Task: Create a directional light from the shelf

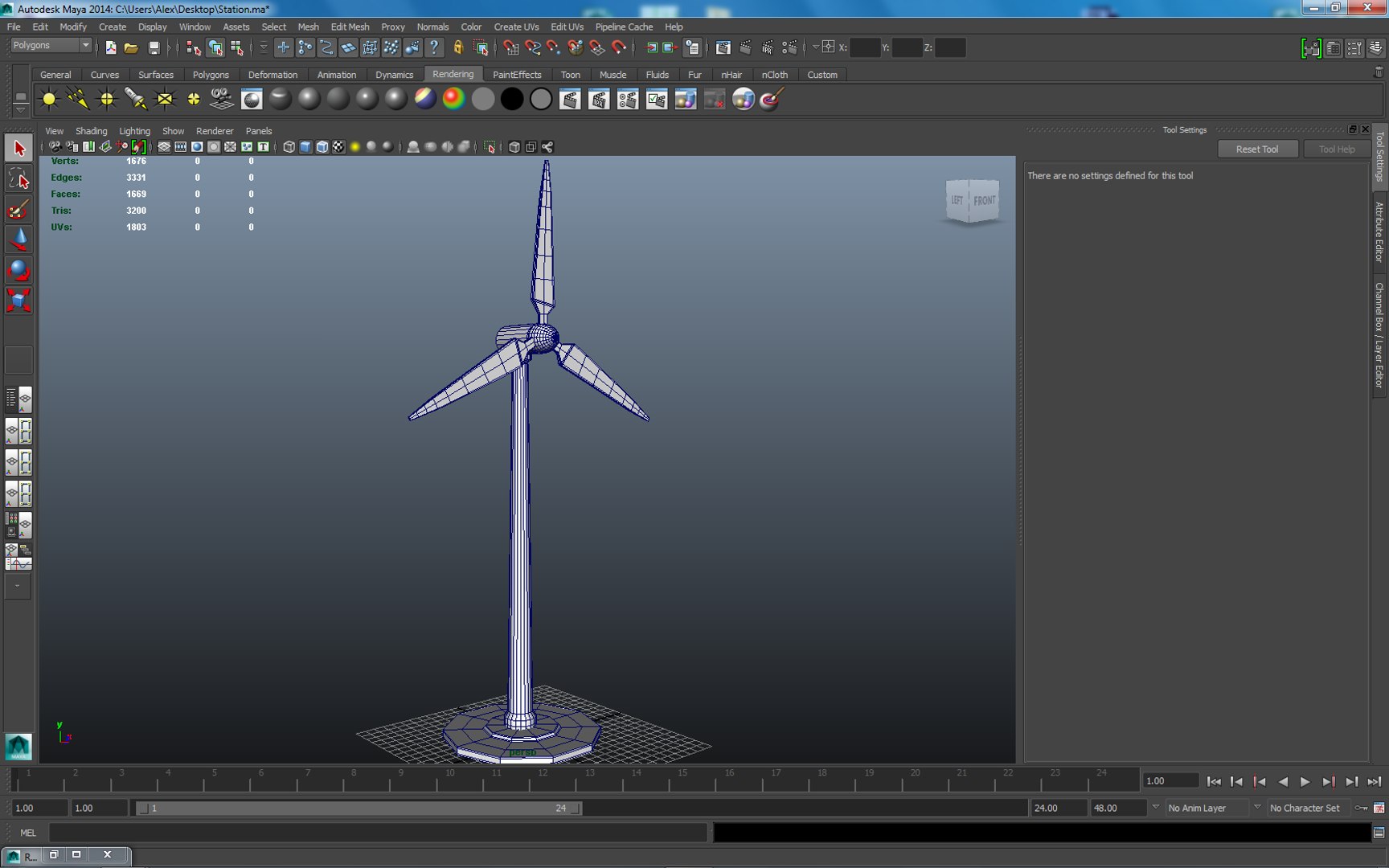Action: point(78,99)
